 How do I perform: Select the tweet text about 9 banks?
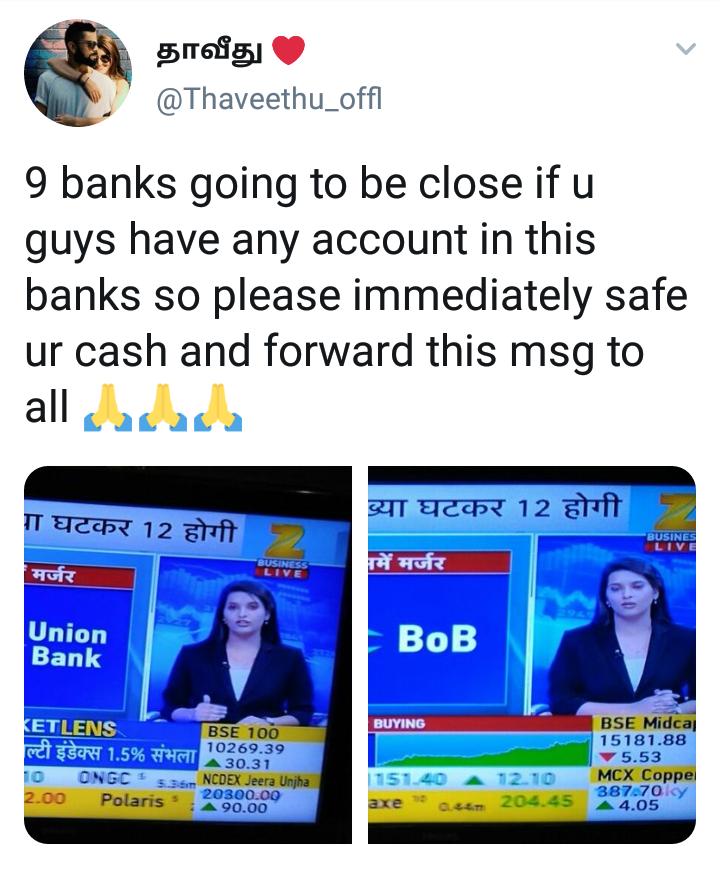356,295
